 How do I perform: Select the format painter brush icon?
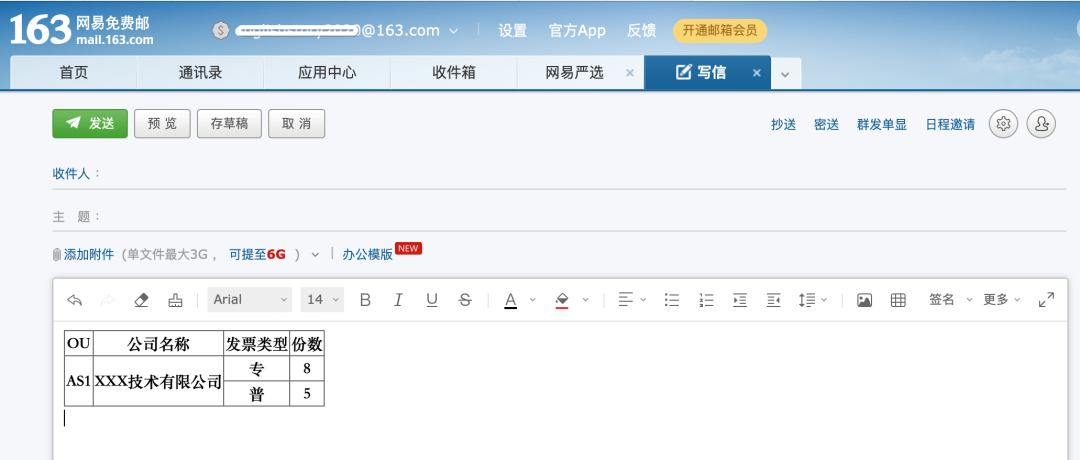coord(175,300)
